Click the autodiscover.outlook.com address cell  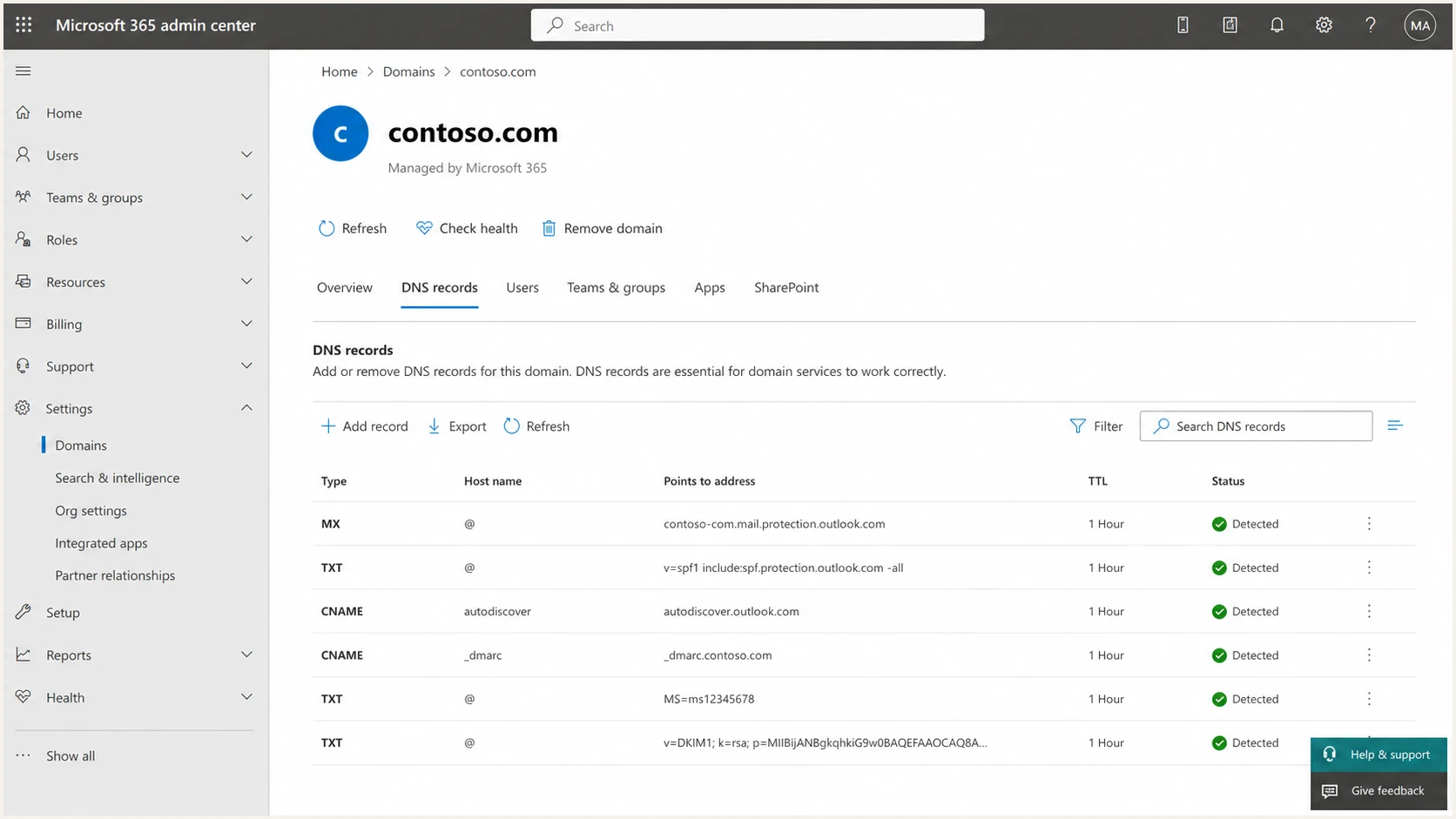pyautogui.click(x=731, y=611)
